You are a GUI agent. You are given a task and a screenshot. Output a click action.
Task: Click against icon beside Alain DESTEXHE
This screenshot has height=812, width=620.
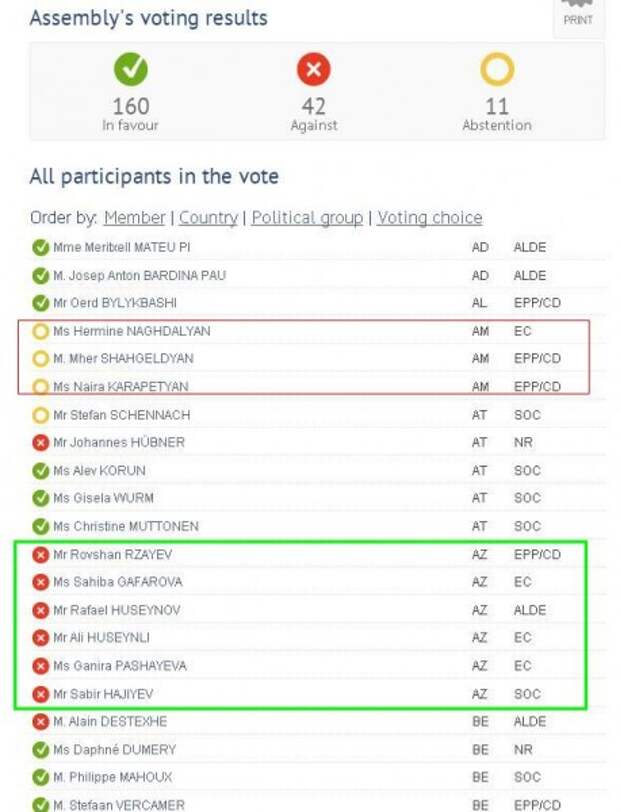point(40,721)
